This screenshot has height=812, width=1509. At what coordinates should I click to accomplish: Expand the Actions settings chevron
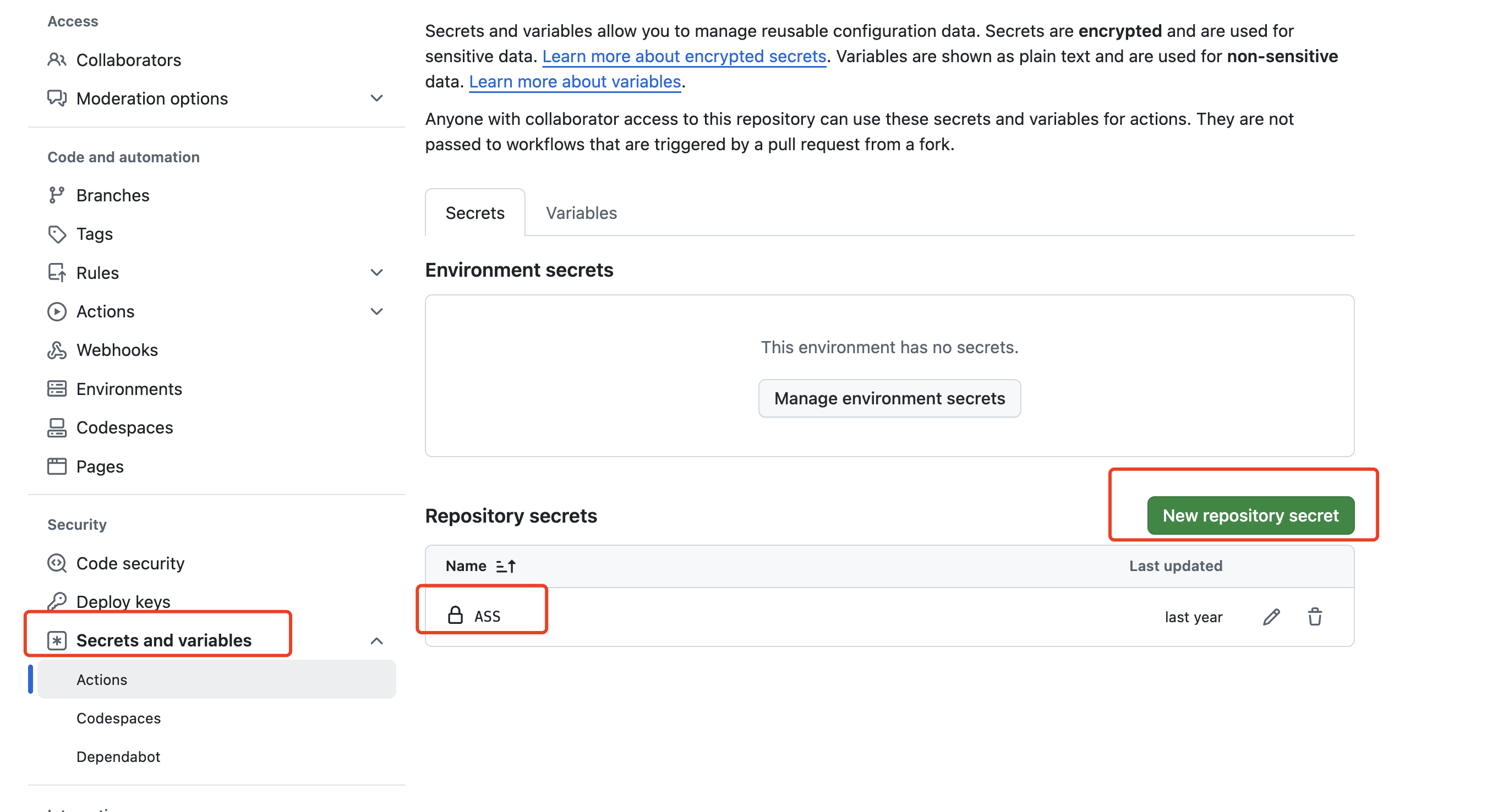click(376, 311)
